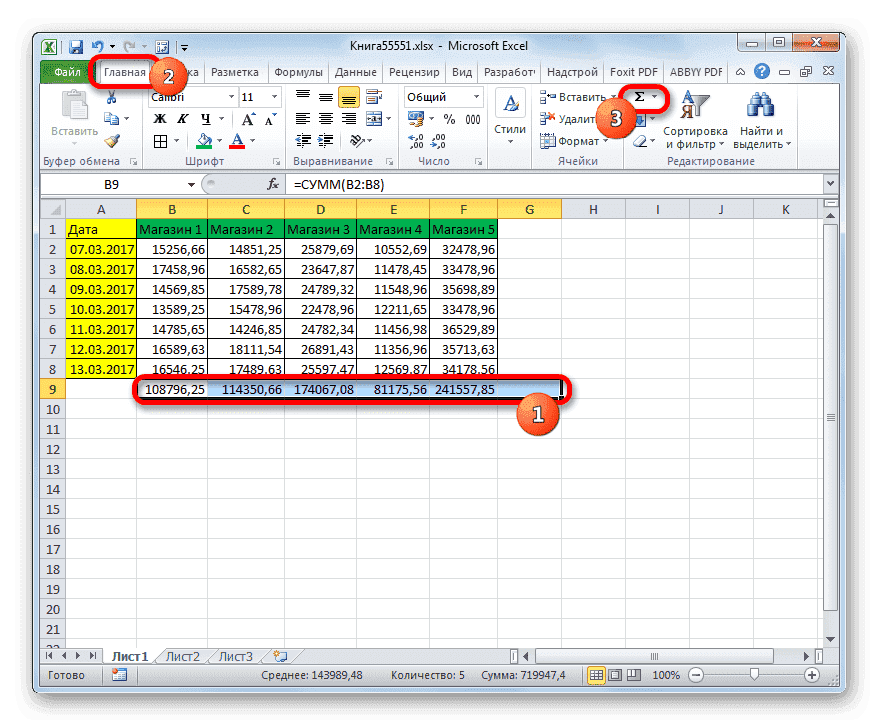Switch to the Лист2 sheet tab
Viewport: 879px width, 726px height.
181,656
